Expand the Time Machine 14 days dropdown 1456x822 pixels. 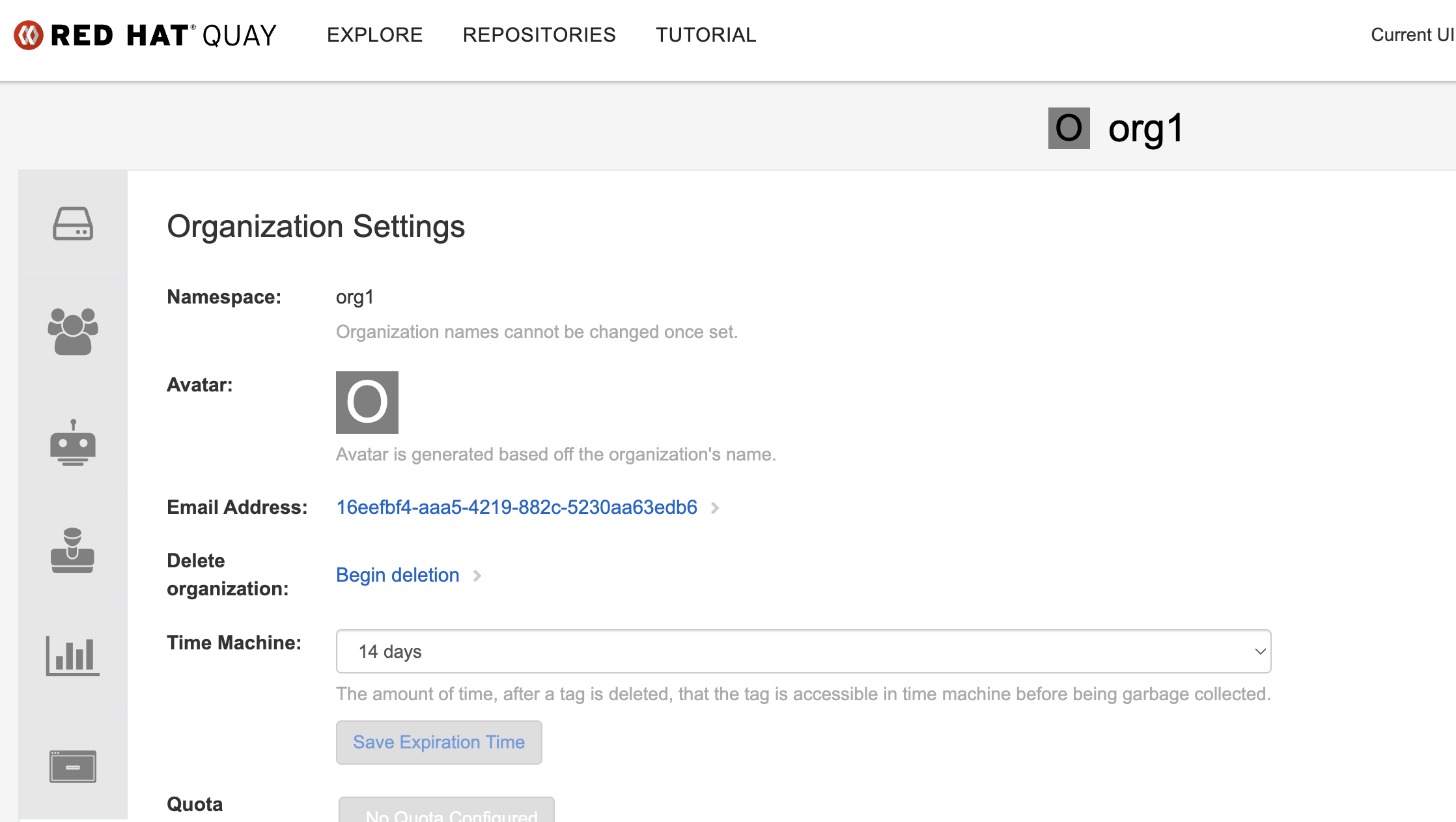[803, 651]
